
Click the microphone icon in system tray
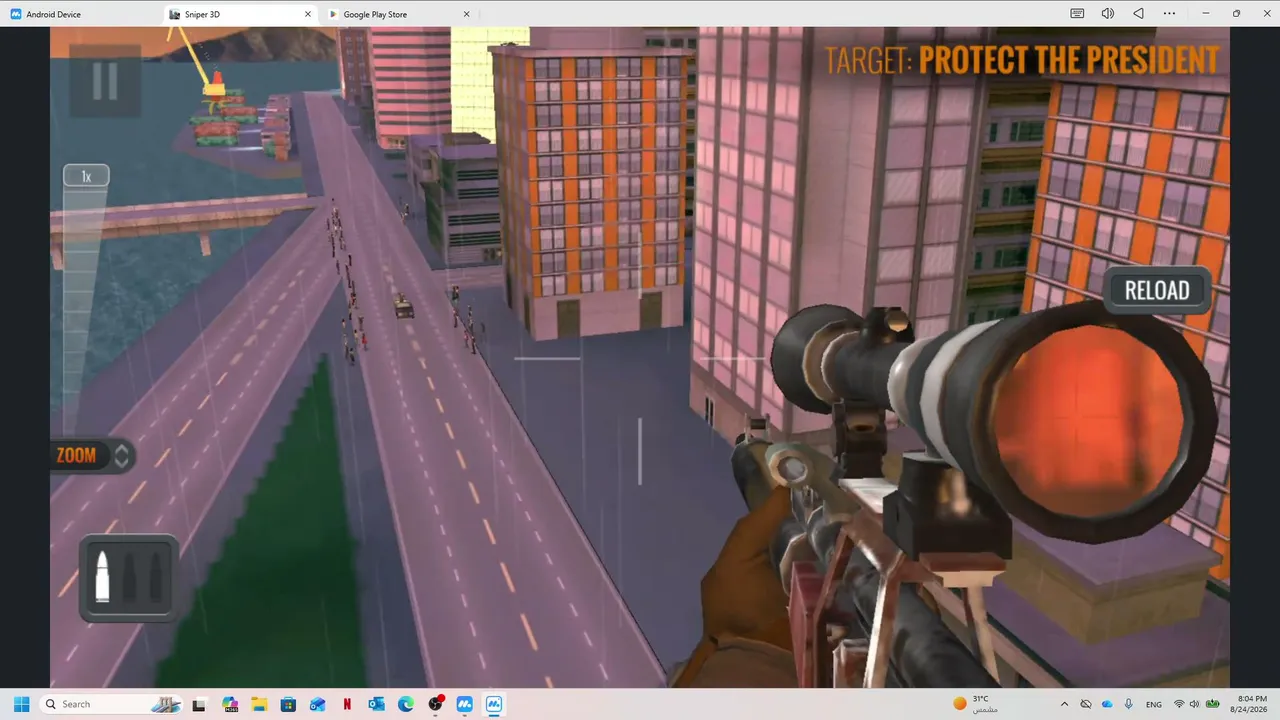point(1129,704)
